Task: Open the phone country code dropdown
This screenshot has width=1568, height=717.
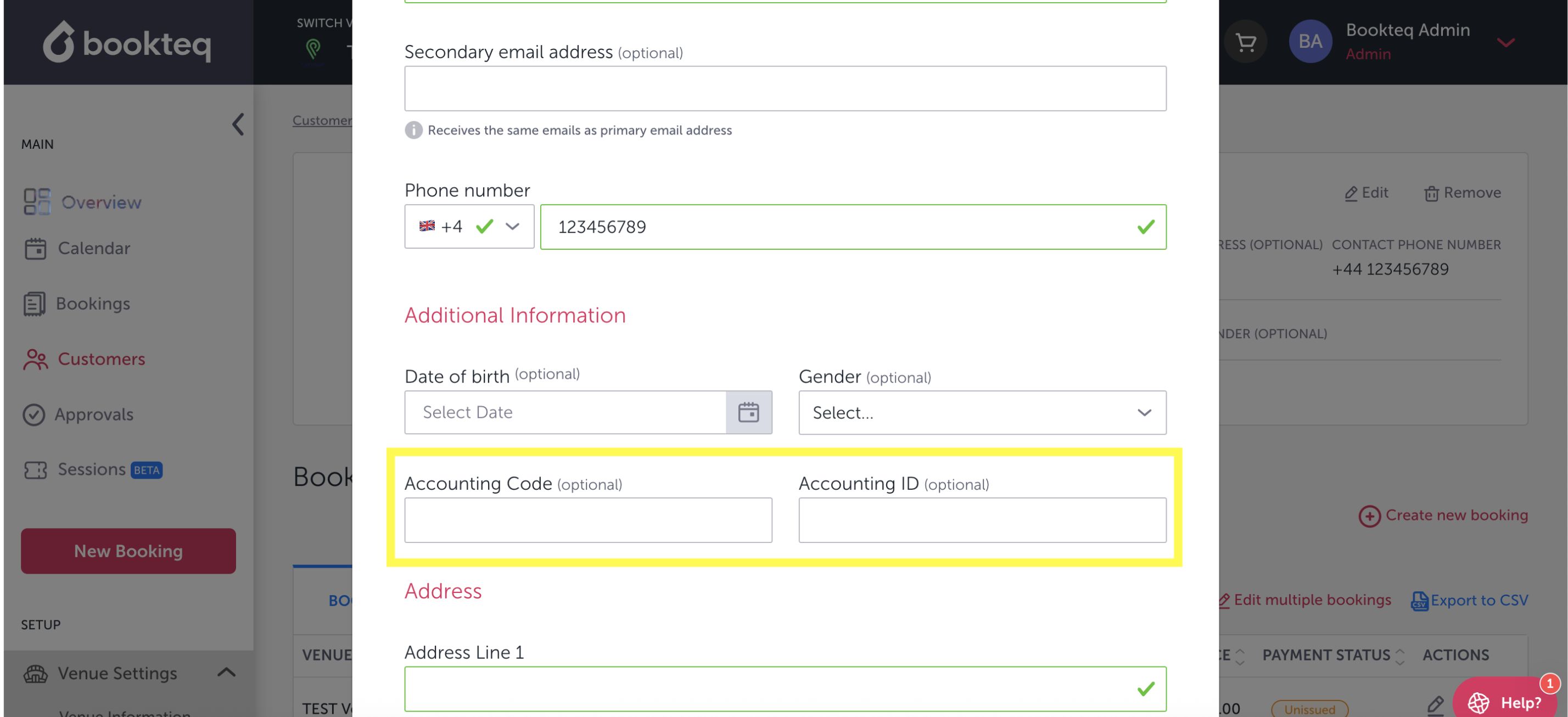Action: point(512,226)
